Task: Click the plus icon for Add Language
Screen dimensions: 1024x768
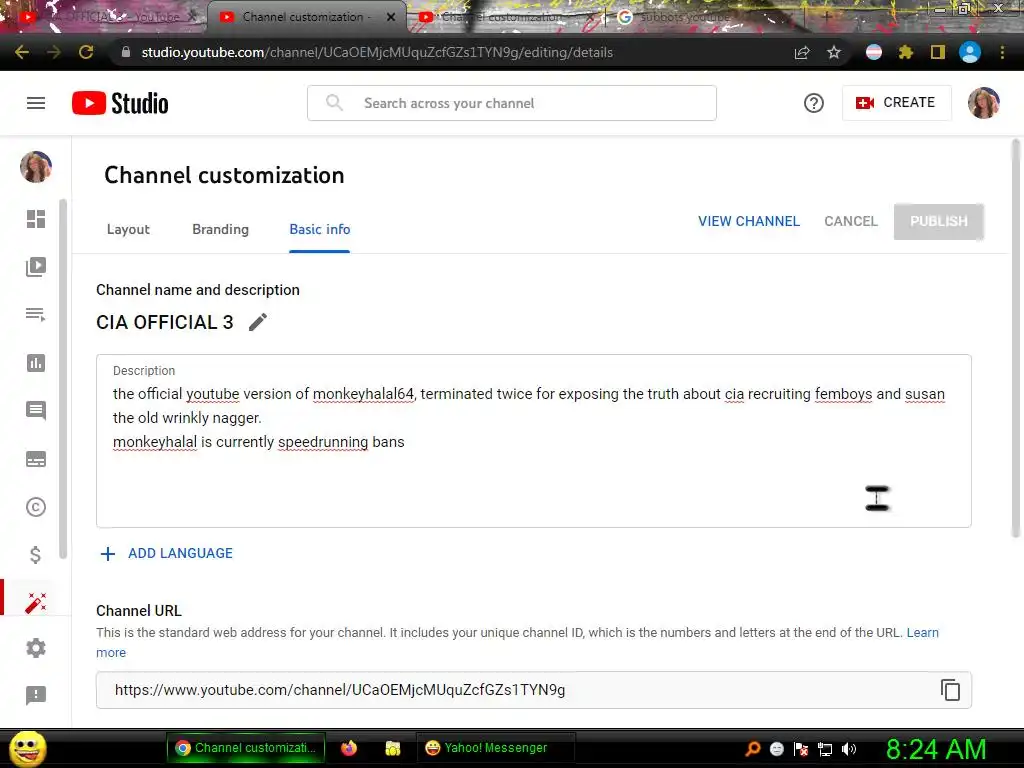Action: pos(108,554)
